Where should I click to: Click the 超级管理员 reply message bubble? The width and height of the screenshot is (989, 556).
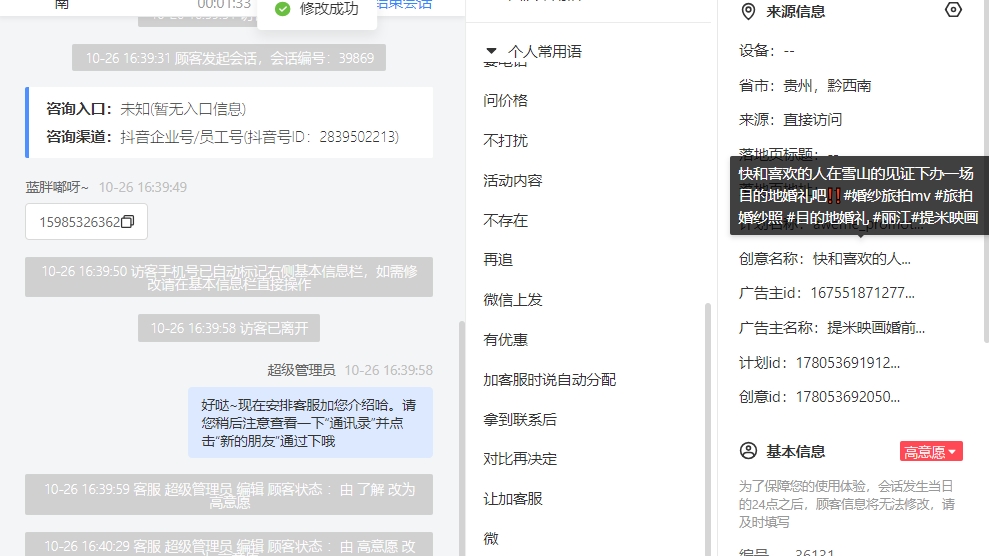(310, 423)
